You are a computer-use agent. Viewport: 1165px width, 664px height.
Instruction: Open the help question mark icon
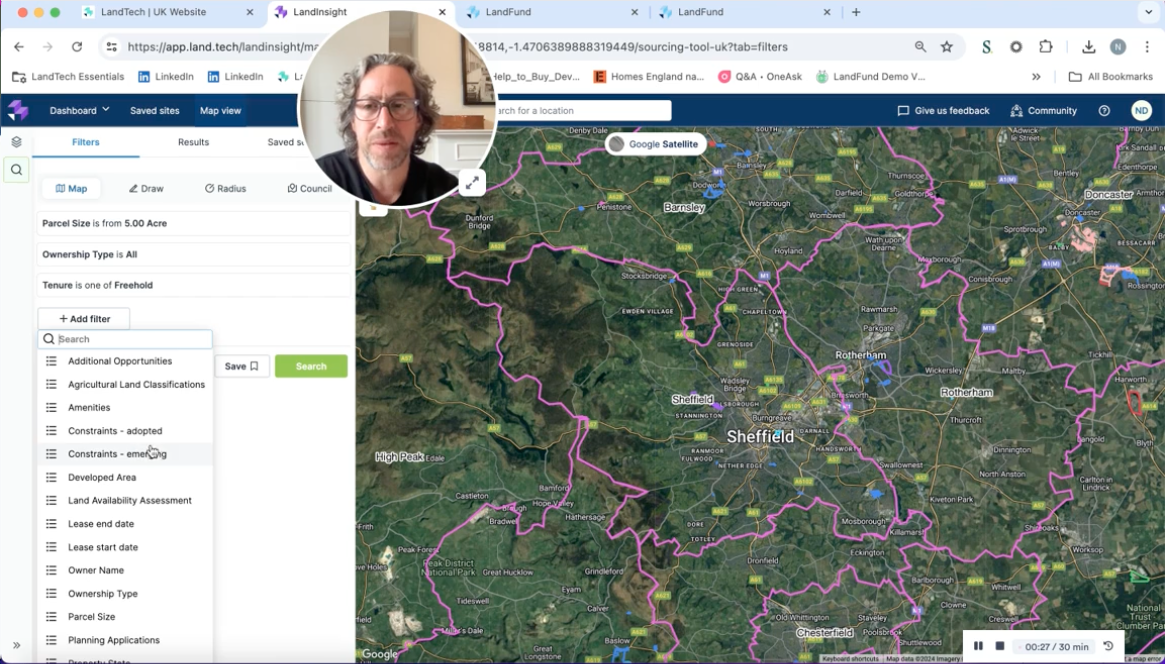coord(1104,111)
